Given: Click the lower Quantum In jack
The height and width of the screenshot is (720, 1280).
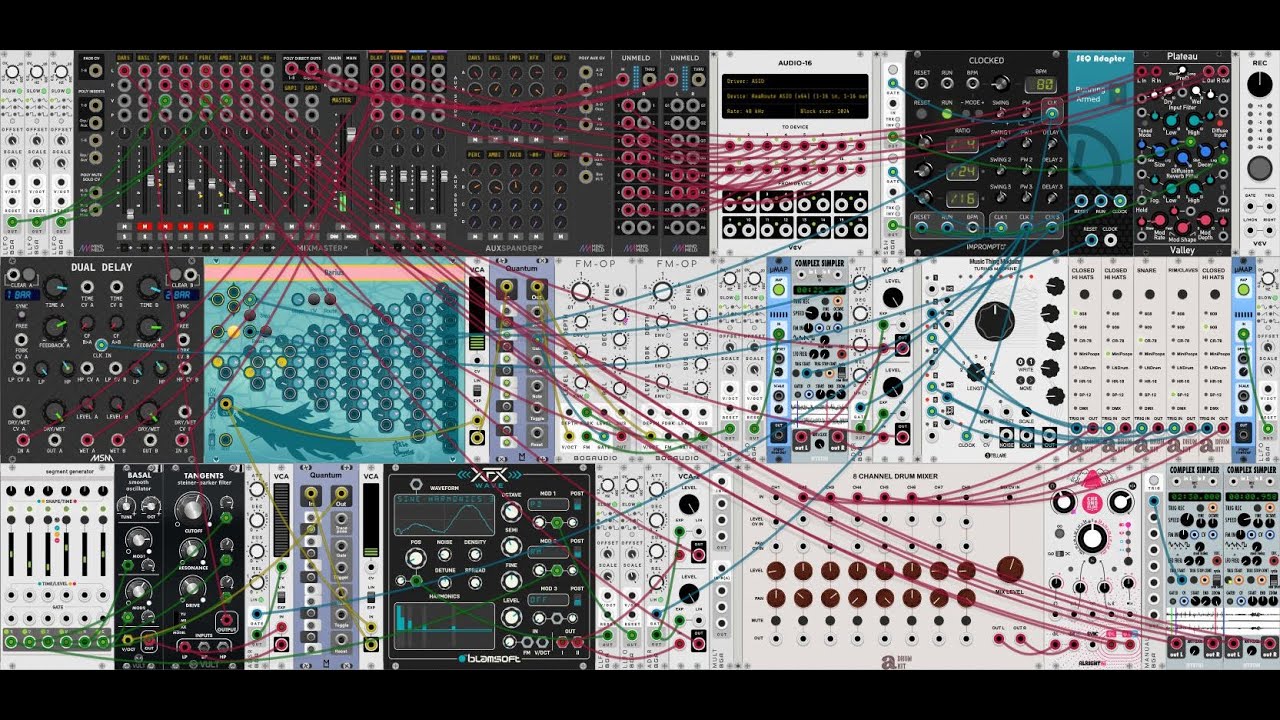Looking at the screenshot, I should [x=311, y=492].
